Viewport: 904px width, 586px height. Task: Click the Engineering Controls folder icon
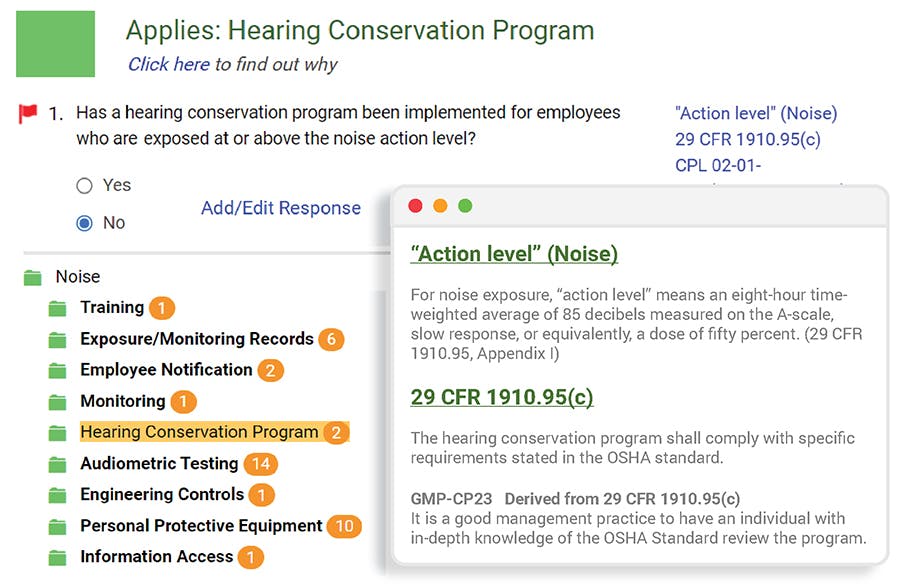[57, 495]
